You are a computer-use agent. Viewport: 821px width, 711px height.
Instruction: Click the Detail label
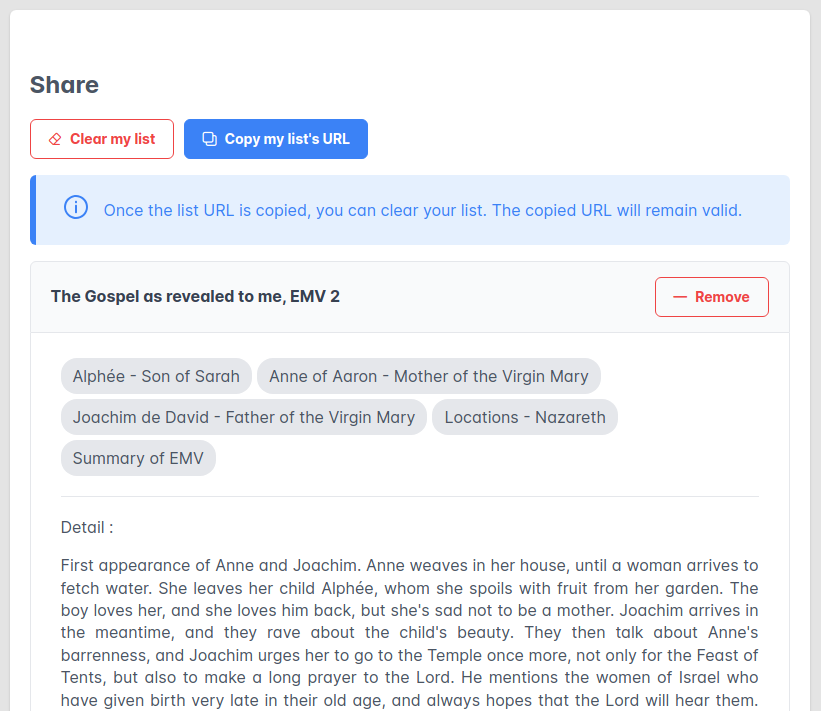87,527
